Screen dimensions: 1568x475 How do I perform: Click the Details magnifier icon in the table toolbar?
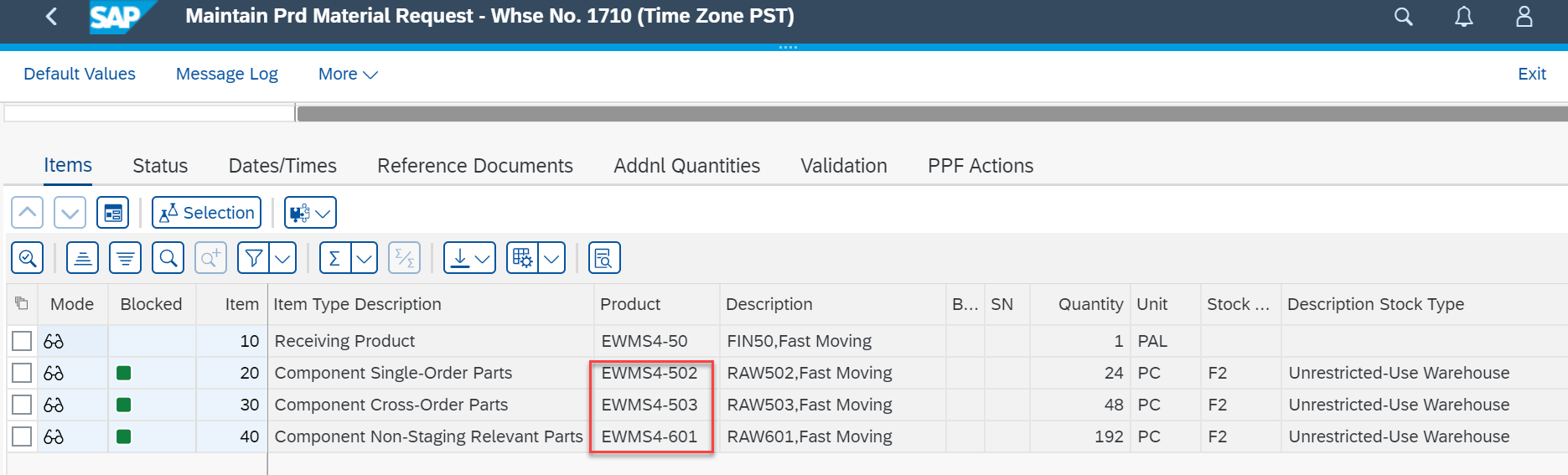pyautogui.click(x=27, y=258)
